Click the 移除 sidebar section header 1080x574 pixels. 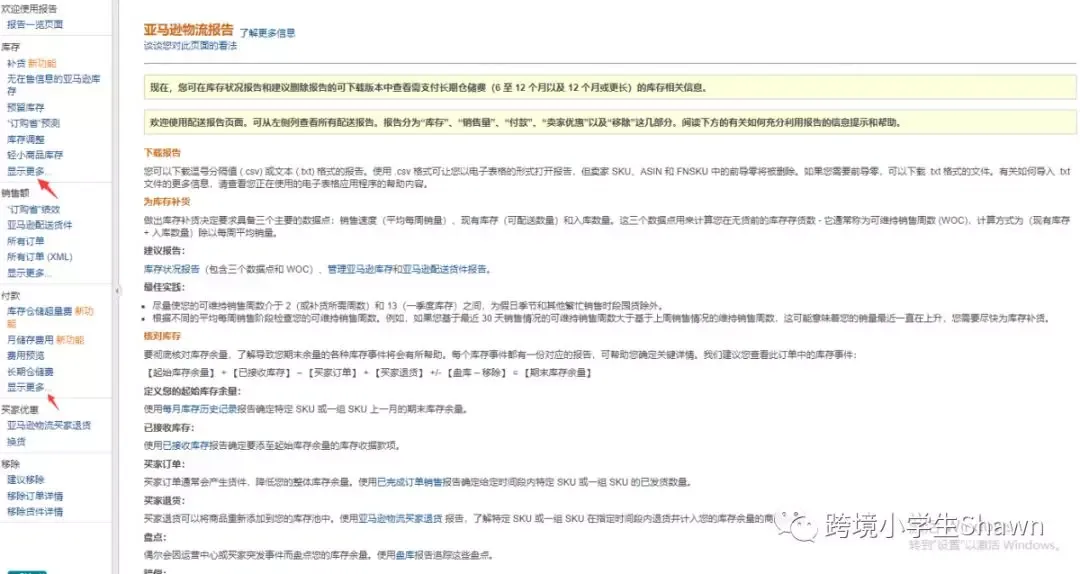(10, 464)
